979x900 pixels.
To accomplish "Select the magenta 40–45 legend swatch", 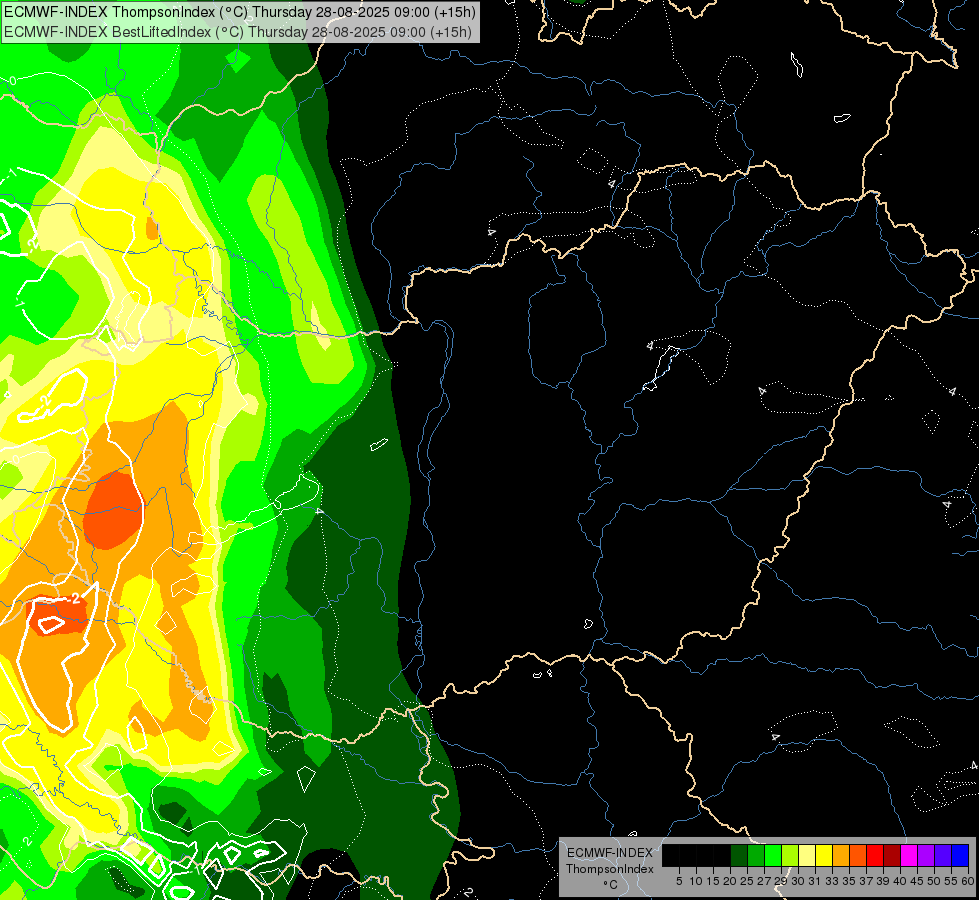I will point(909,855).
